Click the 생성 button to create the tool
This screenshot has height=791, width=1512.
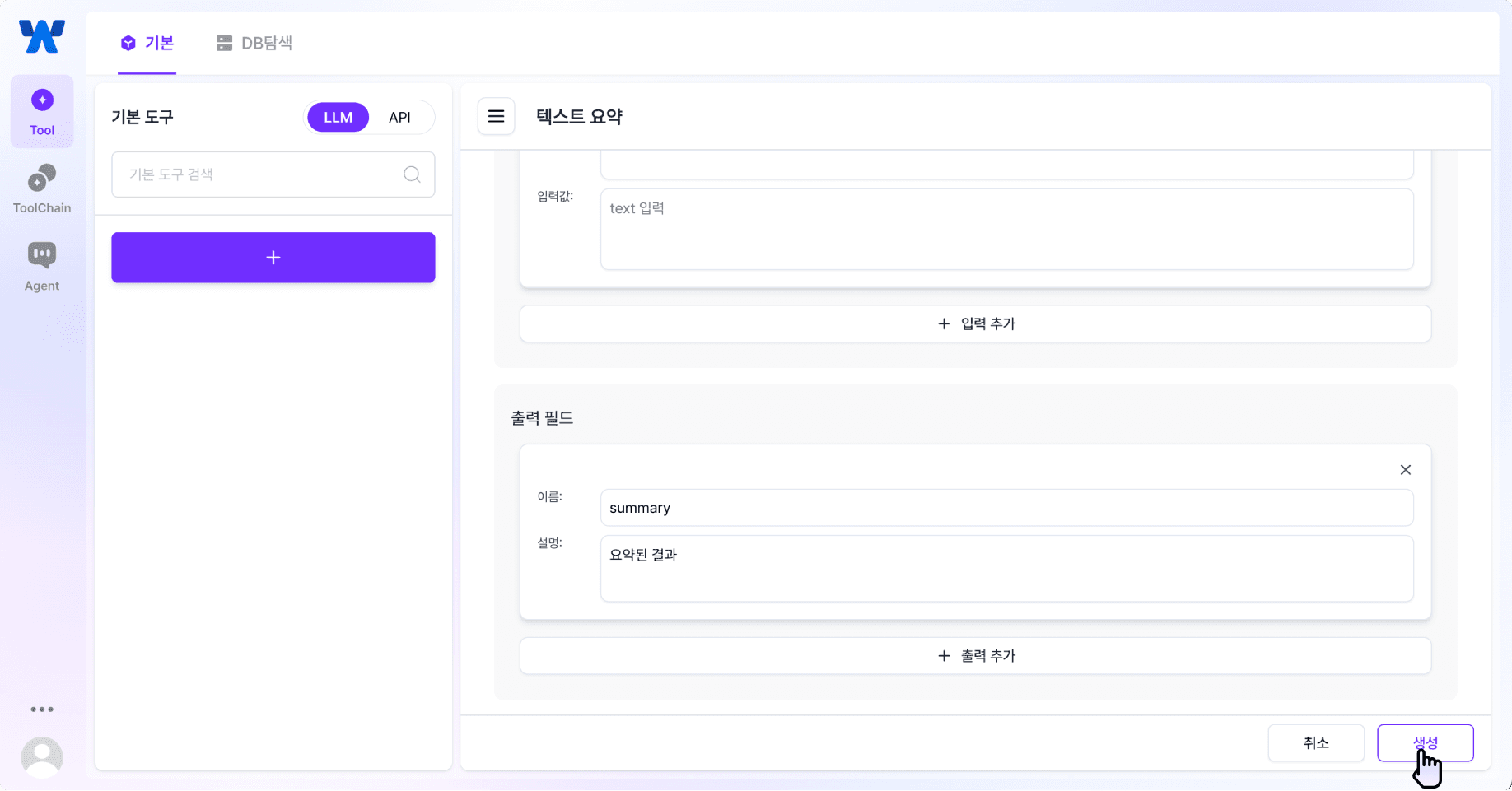coord(1426,742)
